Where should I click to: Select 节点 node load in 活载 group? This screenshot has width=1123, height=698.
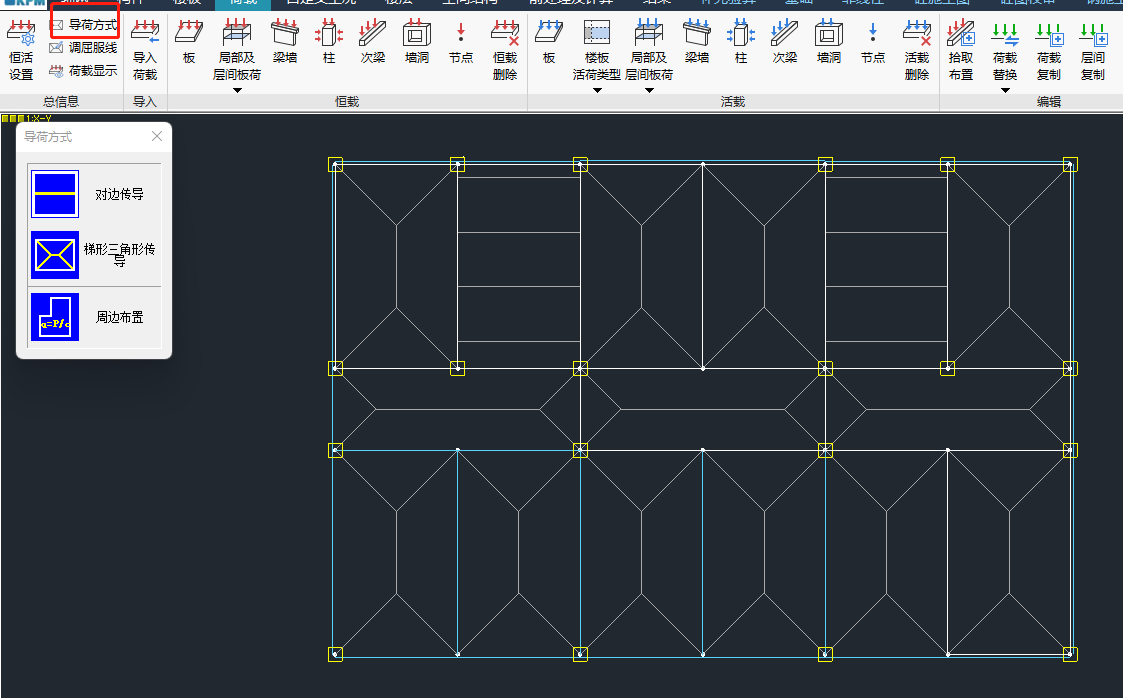tap(872, 42)
